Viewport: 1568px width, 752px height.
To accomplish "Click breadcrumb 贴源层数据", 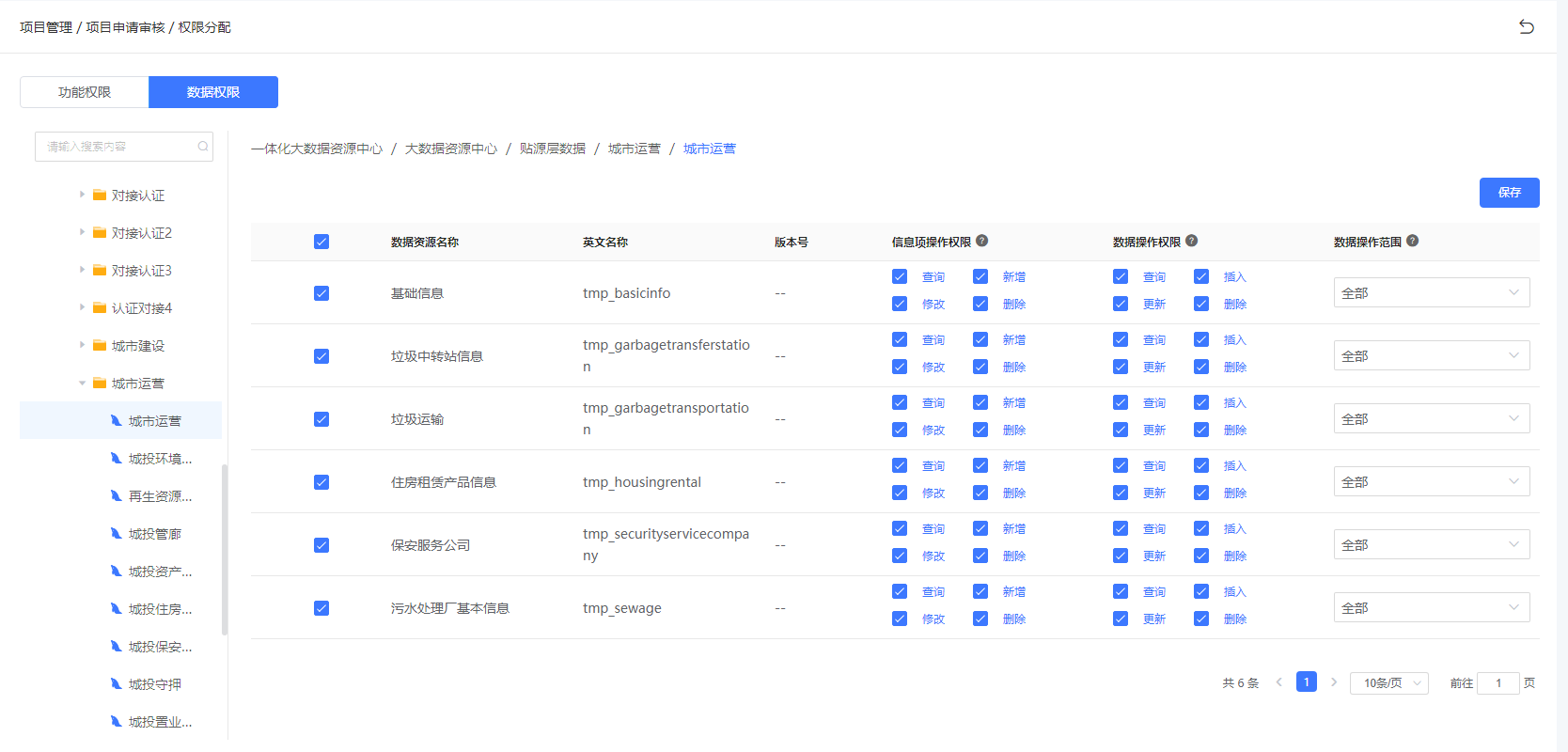I will (x=553, y=149).
